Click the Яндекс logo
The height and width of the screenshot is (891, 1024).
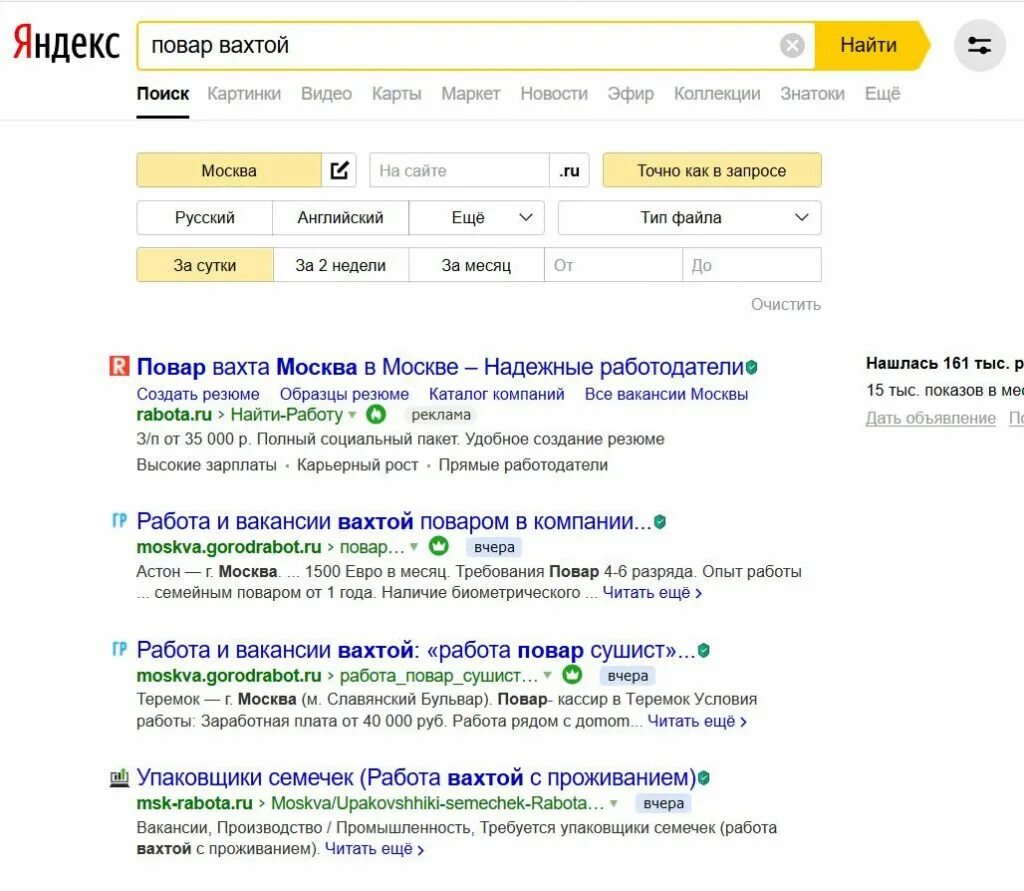point(66,43)
